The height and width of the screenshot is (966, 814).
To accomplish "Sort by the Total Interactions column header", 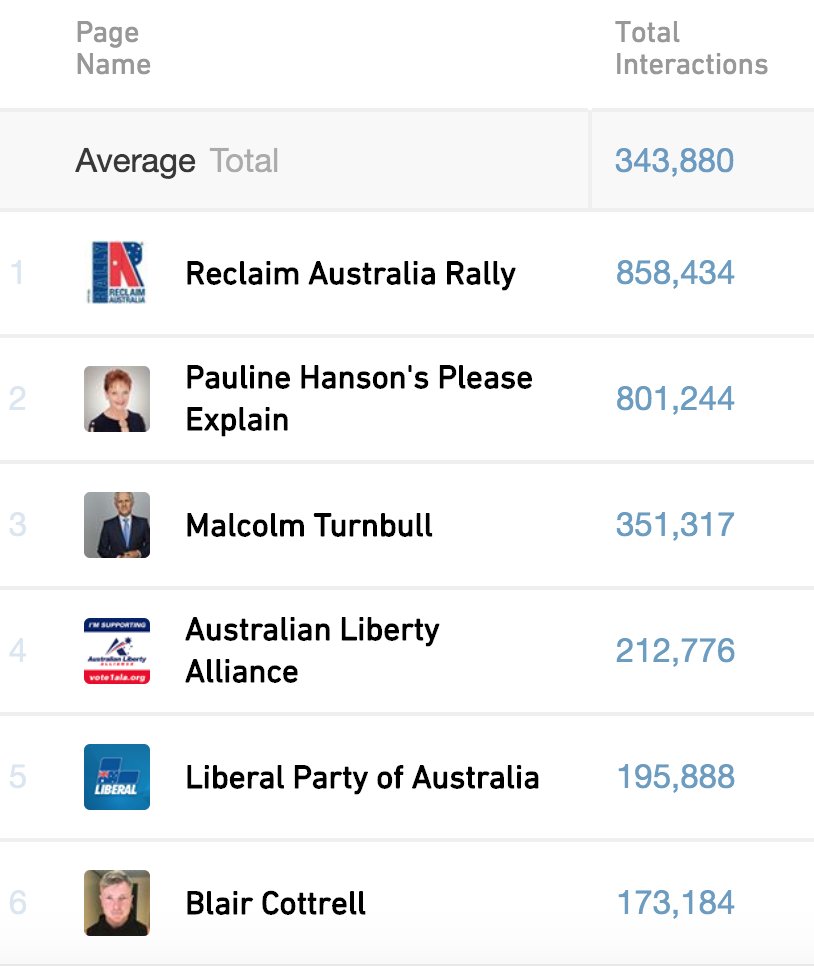I will click(691, 48).
